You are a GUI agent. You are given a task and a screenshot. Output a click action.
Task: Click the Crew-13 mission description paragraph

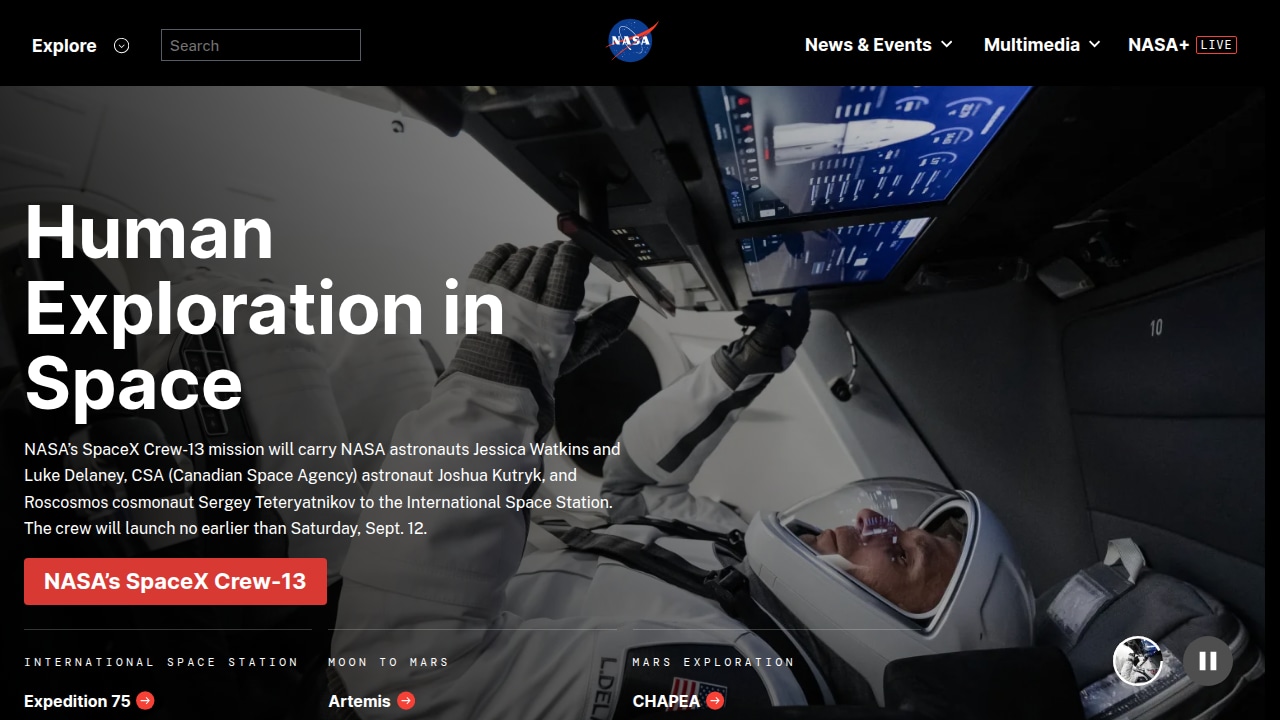[x=322, y=489]
